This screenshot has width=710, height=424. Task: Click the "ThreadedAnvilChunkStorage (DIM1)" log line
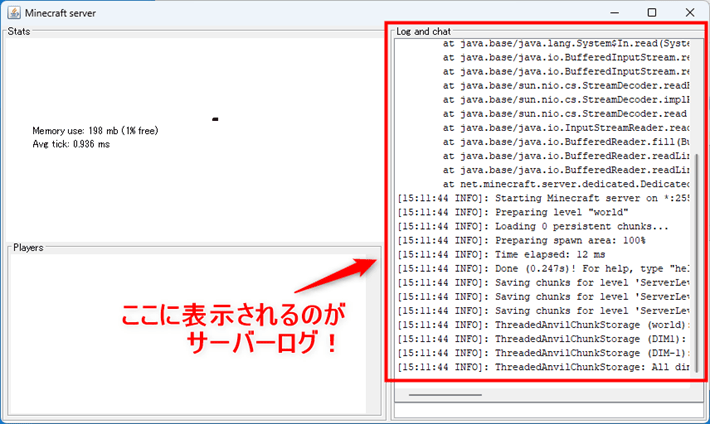pos(543,339)
